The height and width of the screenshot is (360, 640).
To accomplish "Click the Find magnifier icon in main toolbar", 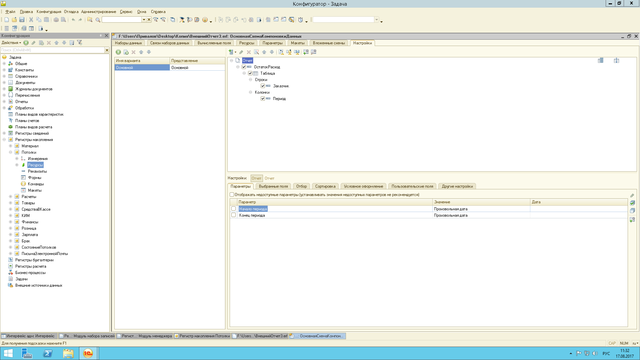I will tap(98, 20).
